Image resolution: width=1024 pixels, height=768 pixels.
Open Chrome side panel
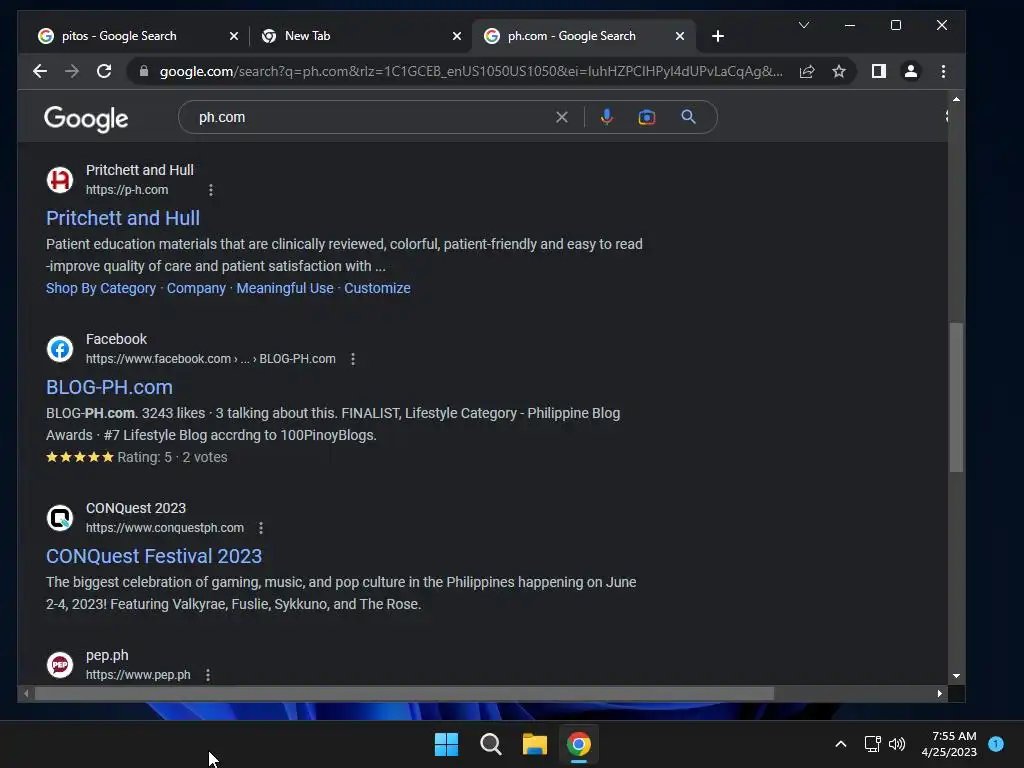879,71
